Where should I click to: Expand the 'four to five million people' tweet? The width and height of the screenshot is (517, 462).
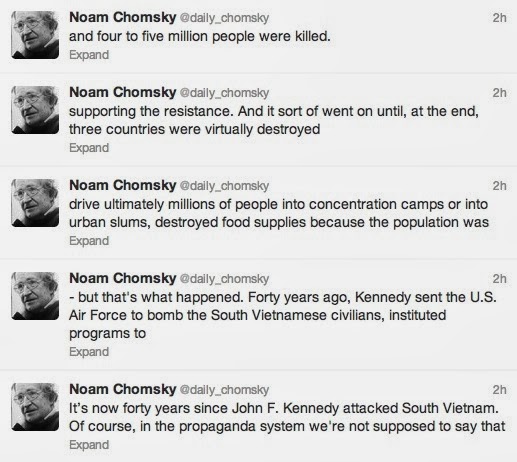pyautogui.click(x=89, y=55)
